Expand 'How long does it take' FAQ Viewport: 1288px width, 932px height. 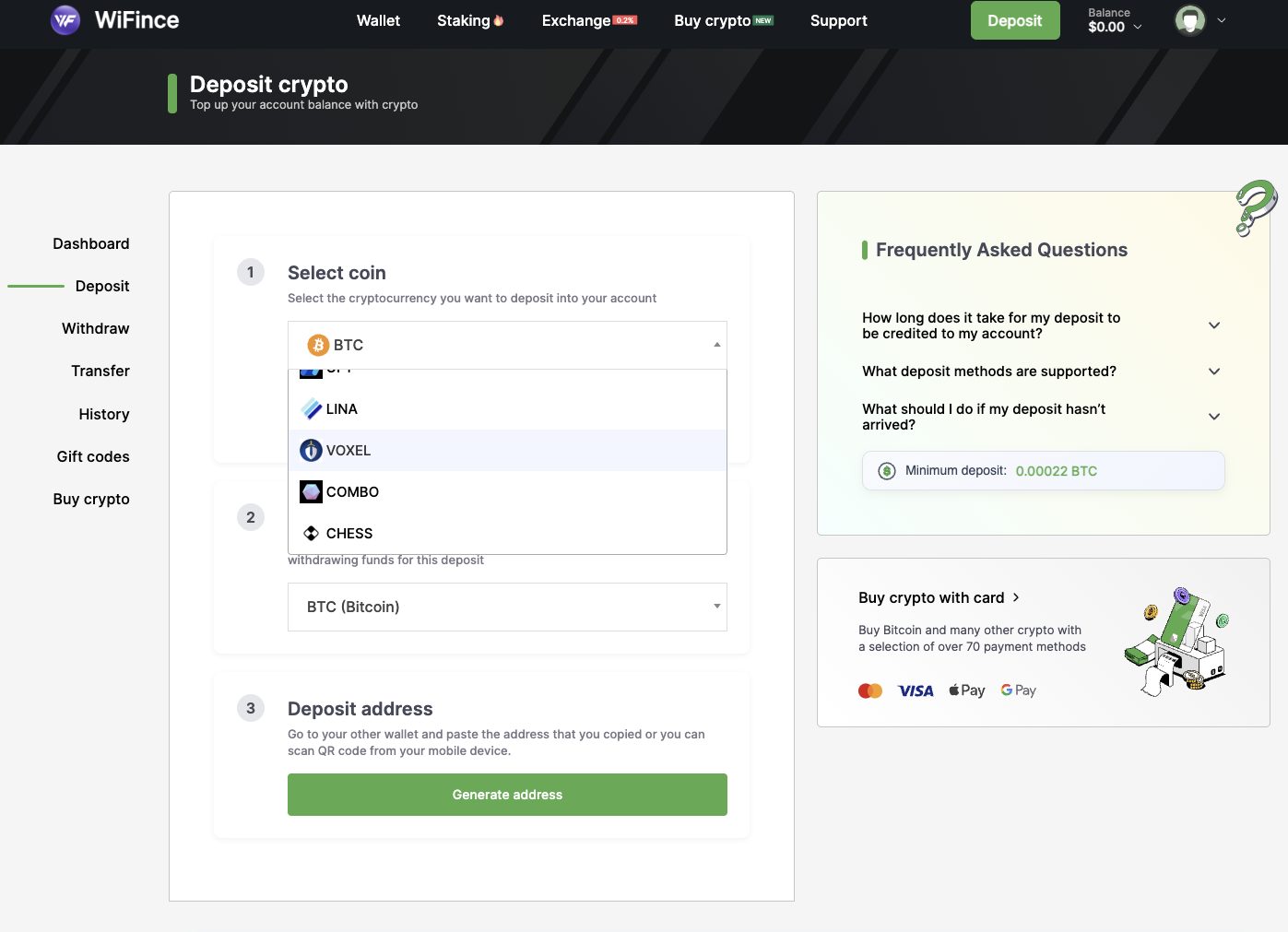[x=1214, y=325]
